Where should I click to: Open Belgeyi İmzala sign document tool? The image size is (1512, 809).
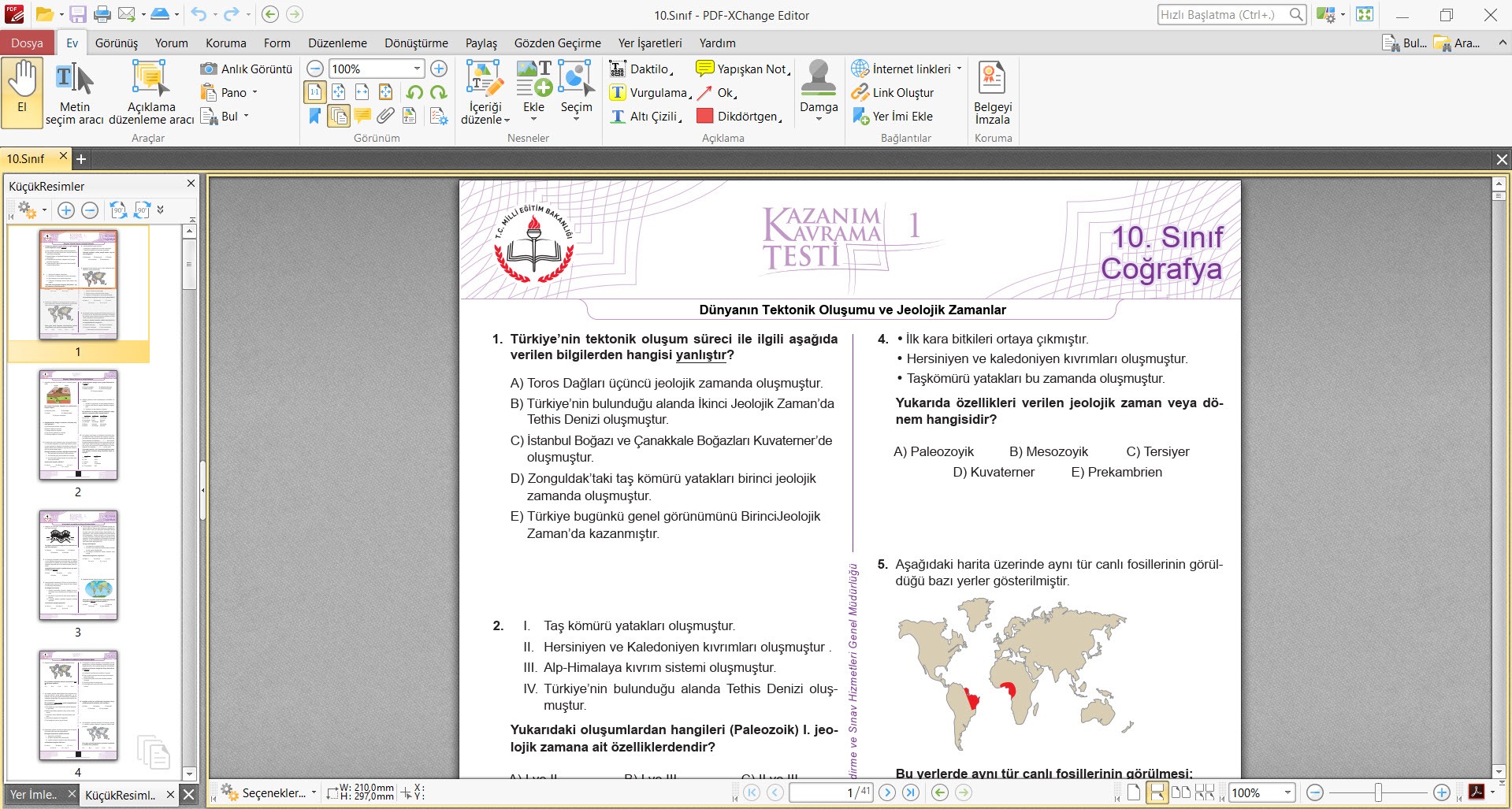(x=993, y=92)
